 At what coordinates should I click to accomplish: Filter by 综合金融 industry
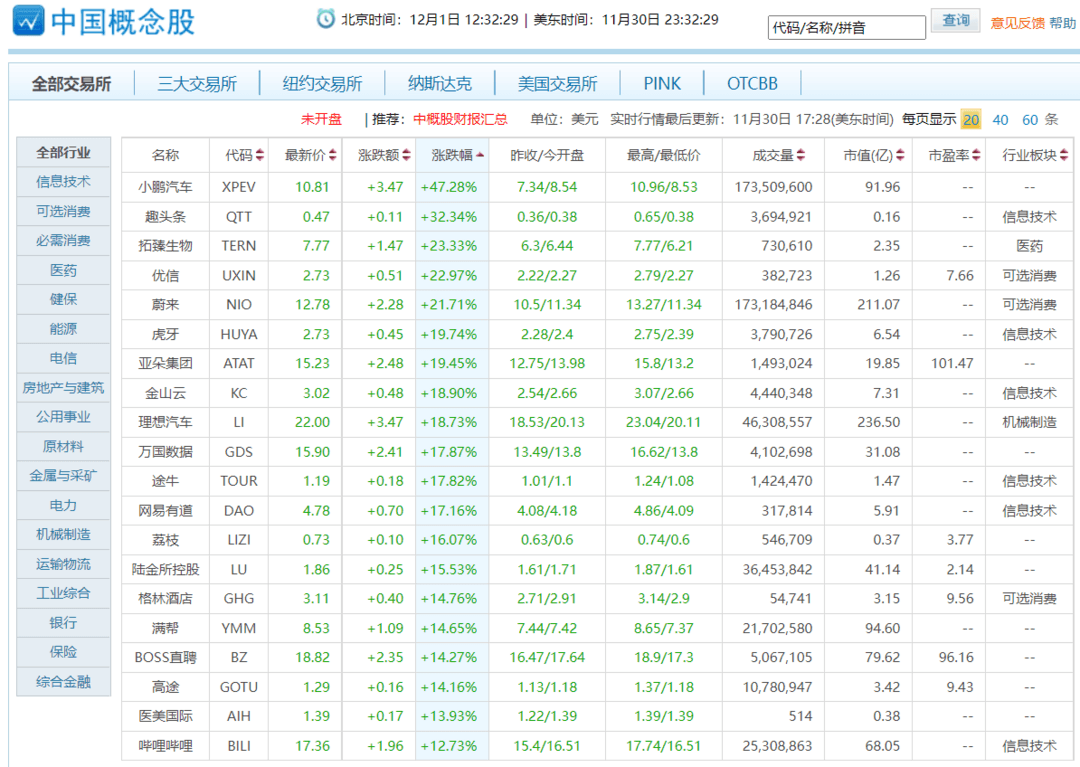click(63, 682)
